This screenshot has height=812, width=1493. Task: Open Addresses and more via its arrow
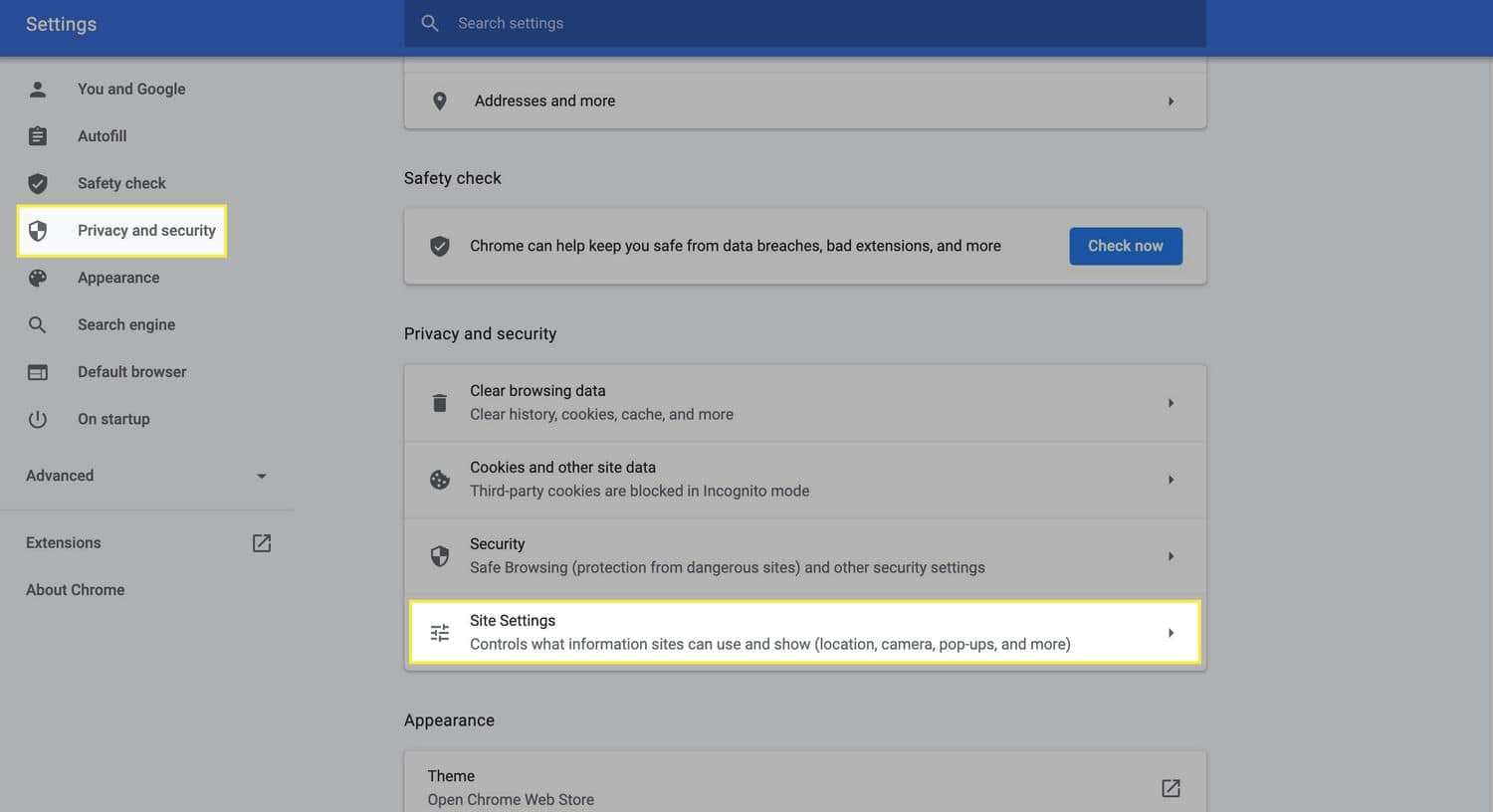(1172, 101)
